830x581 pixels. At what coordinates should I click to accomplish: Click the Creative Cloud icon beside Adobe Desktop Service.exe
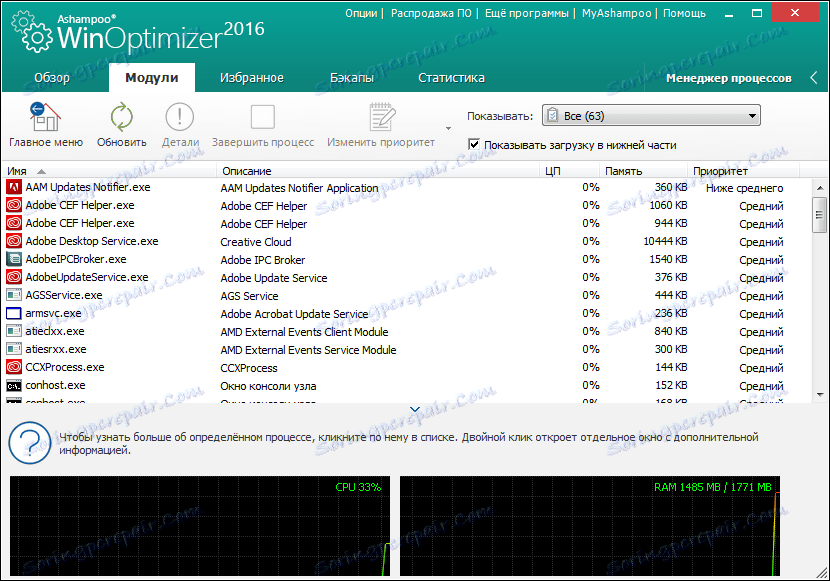tap(12, 241)
